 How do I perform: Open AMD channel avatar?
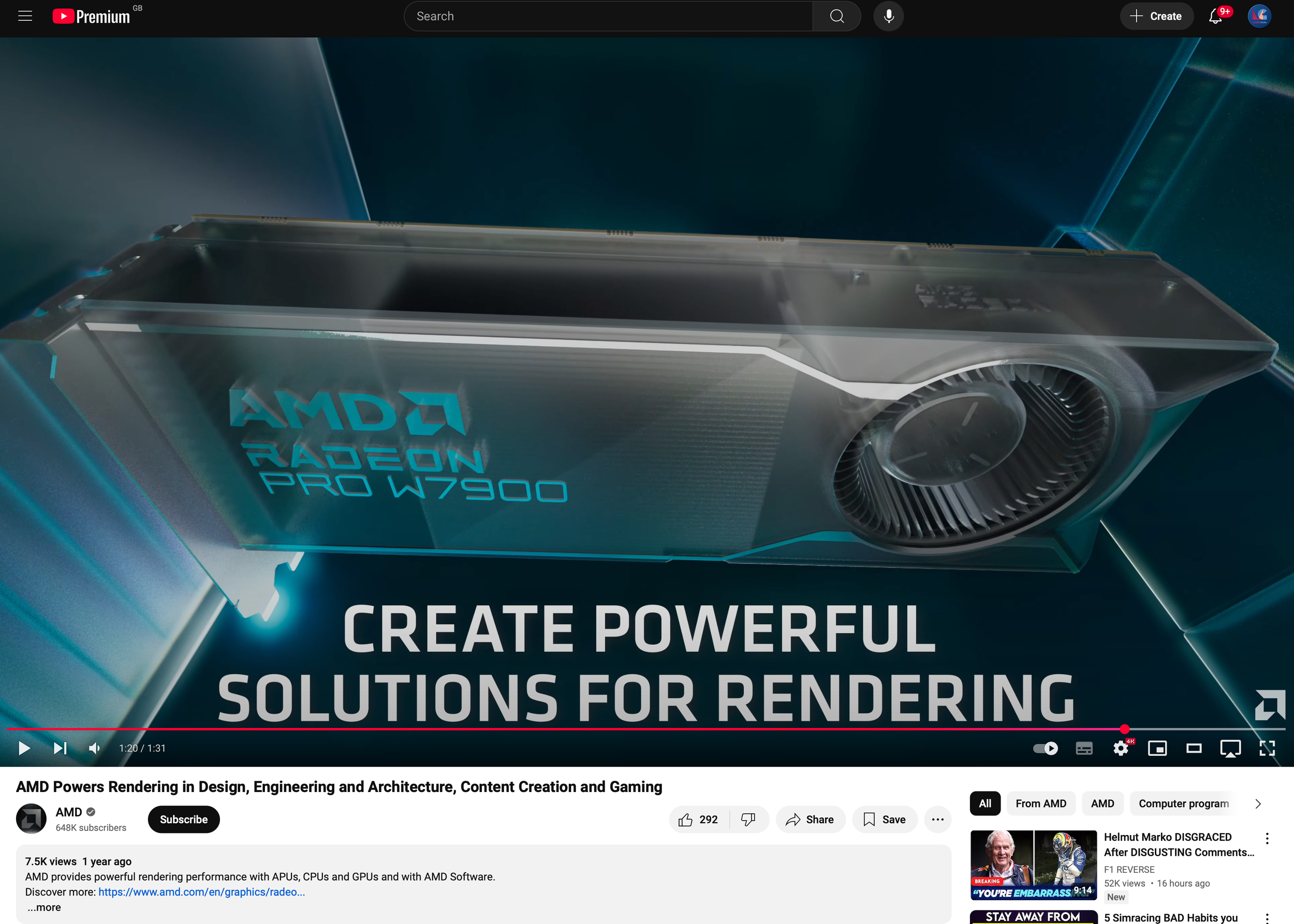(x=31, y=819)
